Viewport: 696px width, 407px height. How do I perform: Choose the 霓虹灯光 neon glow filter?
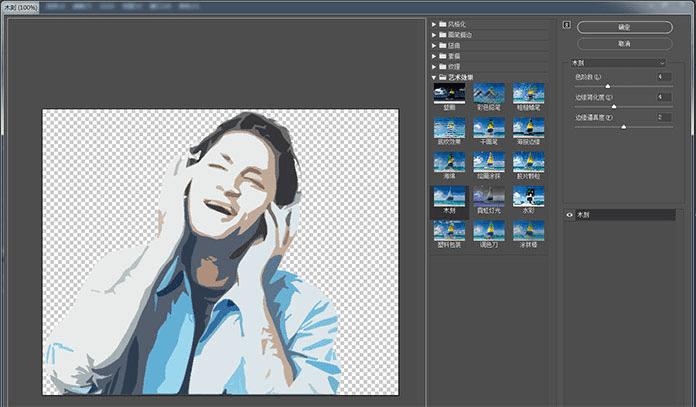pyautogui.click(x=489, y=197)
